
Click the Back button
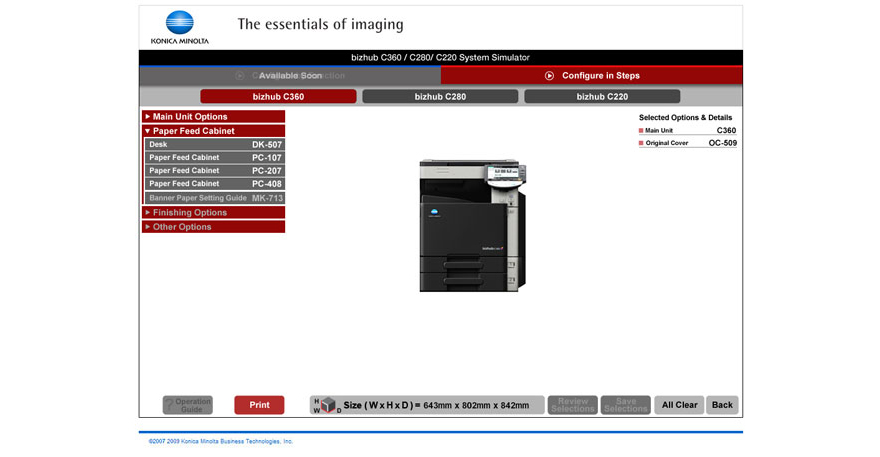(722, 405)
